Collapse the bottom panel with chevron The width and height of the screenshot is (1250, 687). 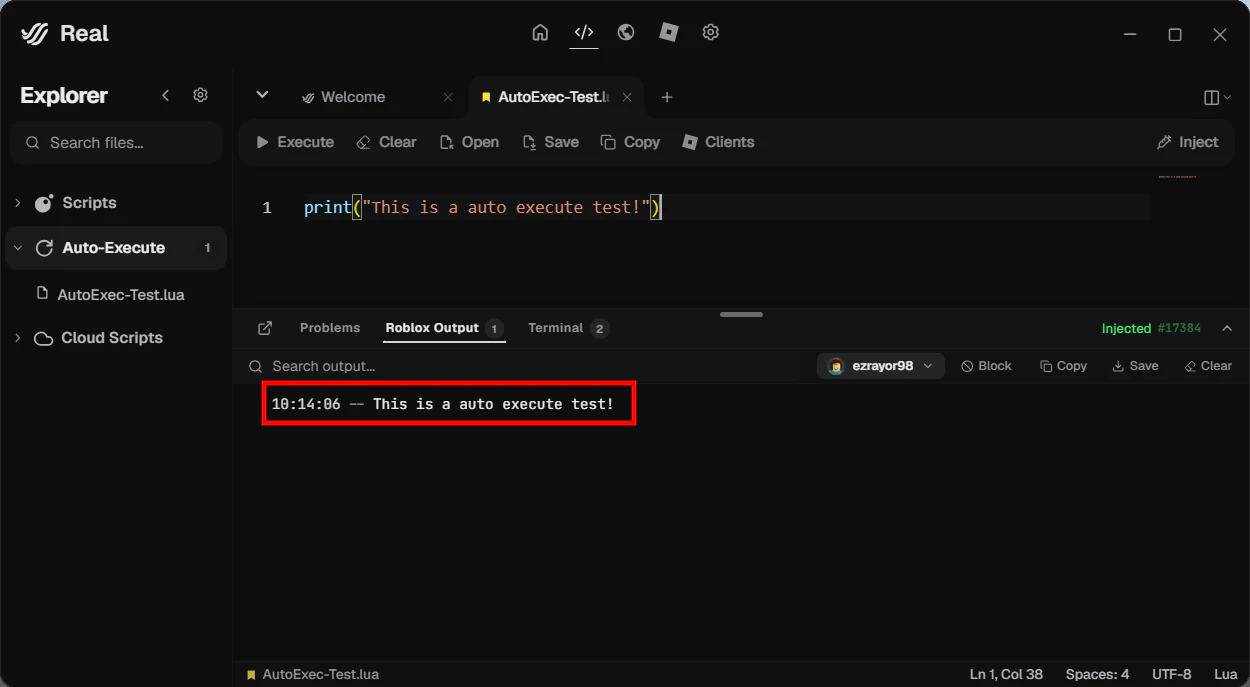pos(1227,328)
